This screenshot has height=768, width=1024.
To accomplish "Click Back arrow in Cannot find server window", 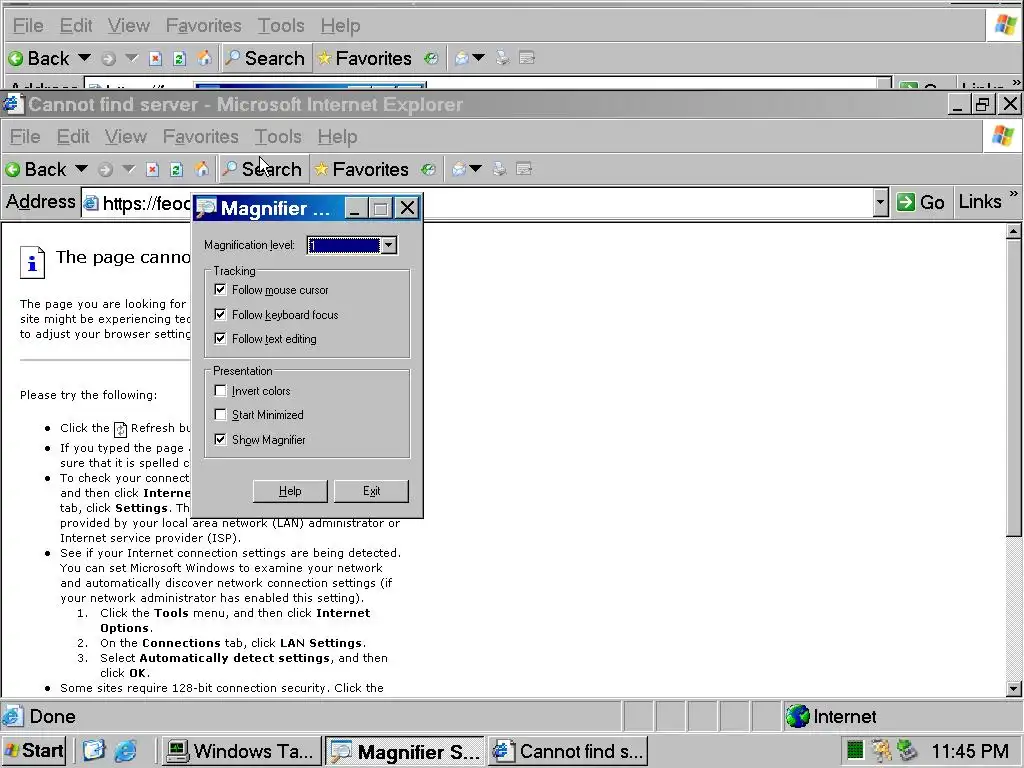I will tap(13, 170).
